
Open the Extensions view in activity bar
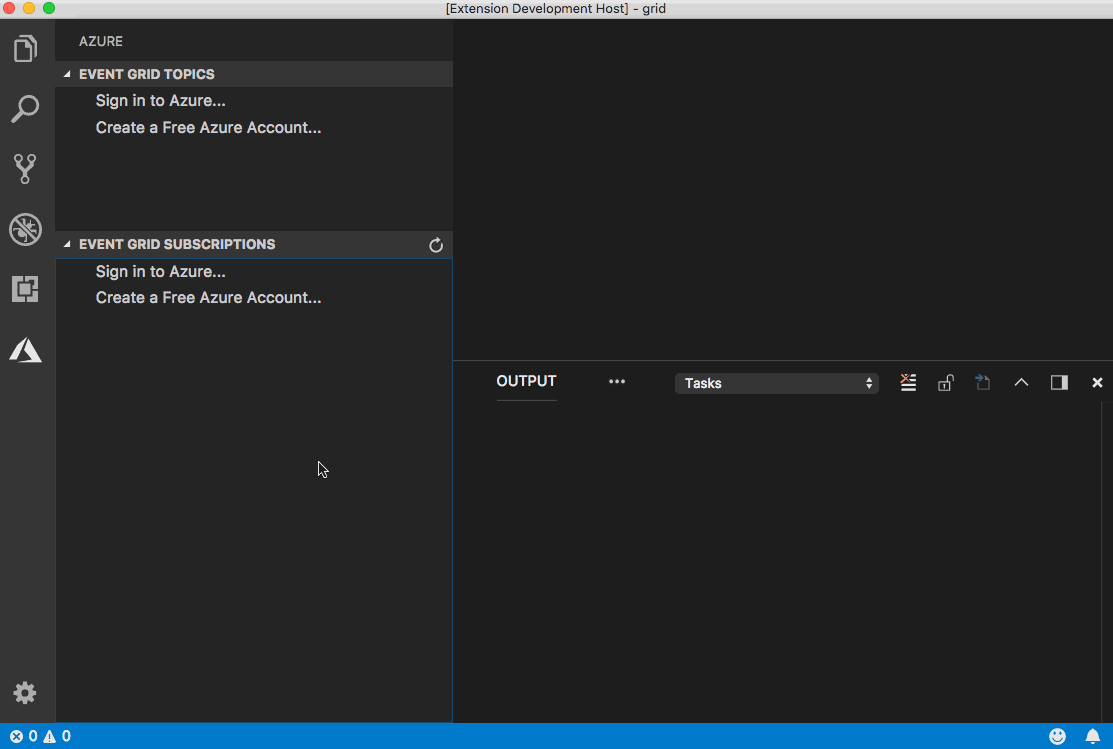26,289
